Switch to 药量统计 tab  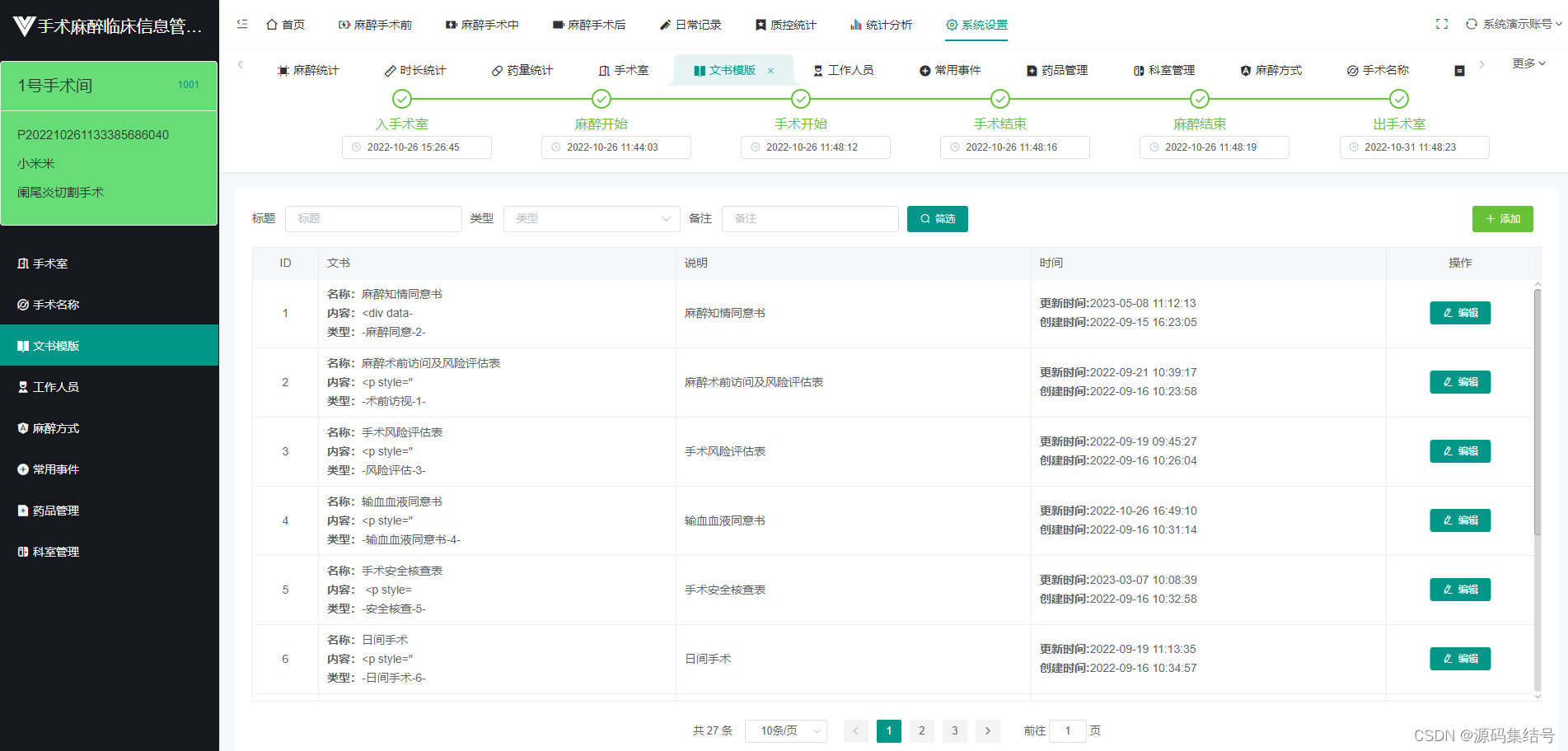click(522, 71)
